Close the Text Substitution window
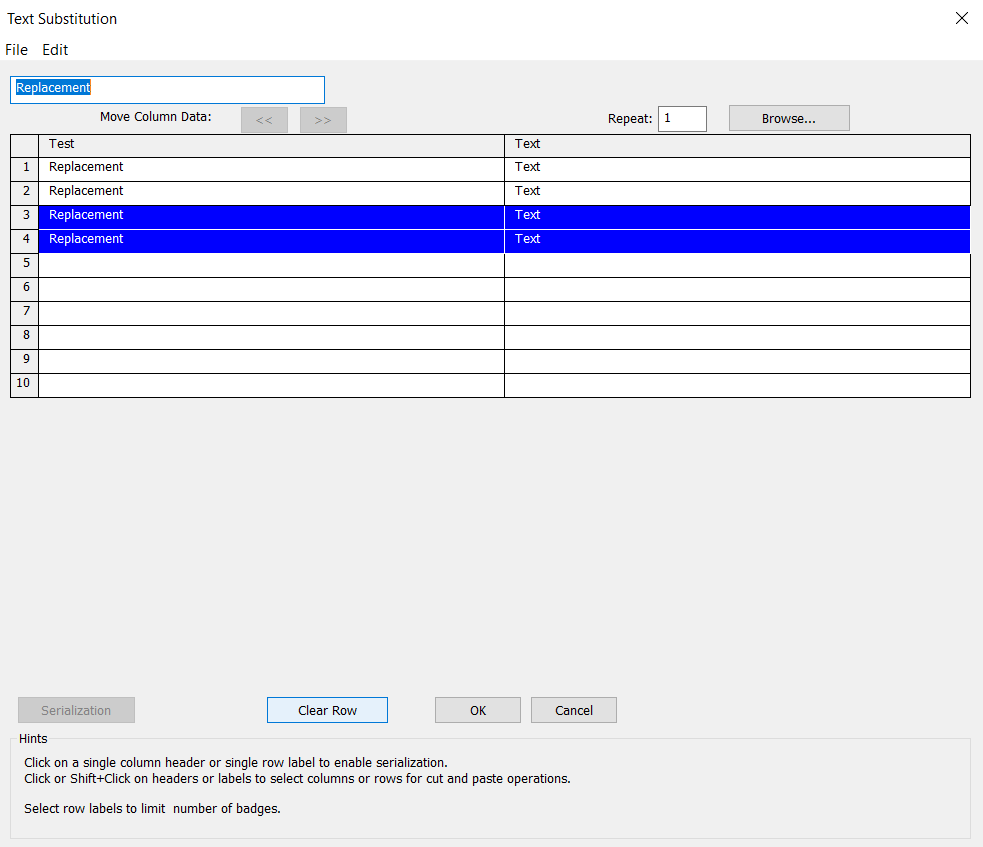 (961, 18)
